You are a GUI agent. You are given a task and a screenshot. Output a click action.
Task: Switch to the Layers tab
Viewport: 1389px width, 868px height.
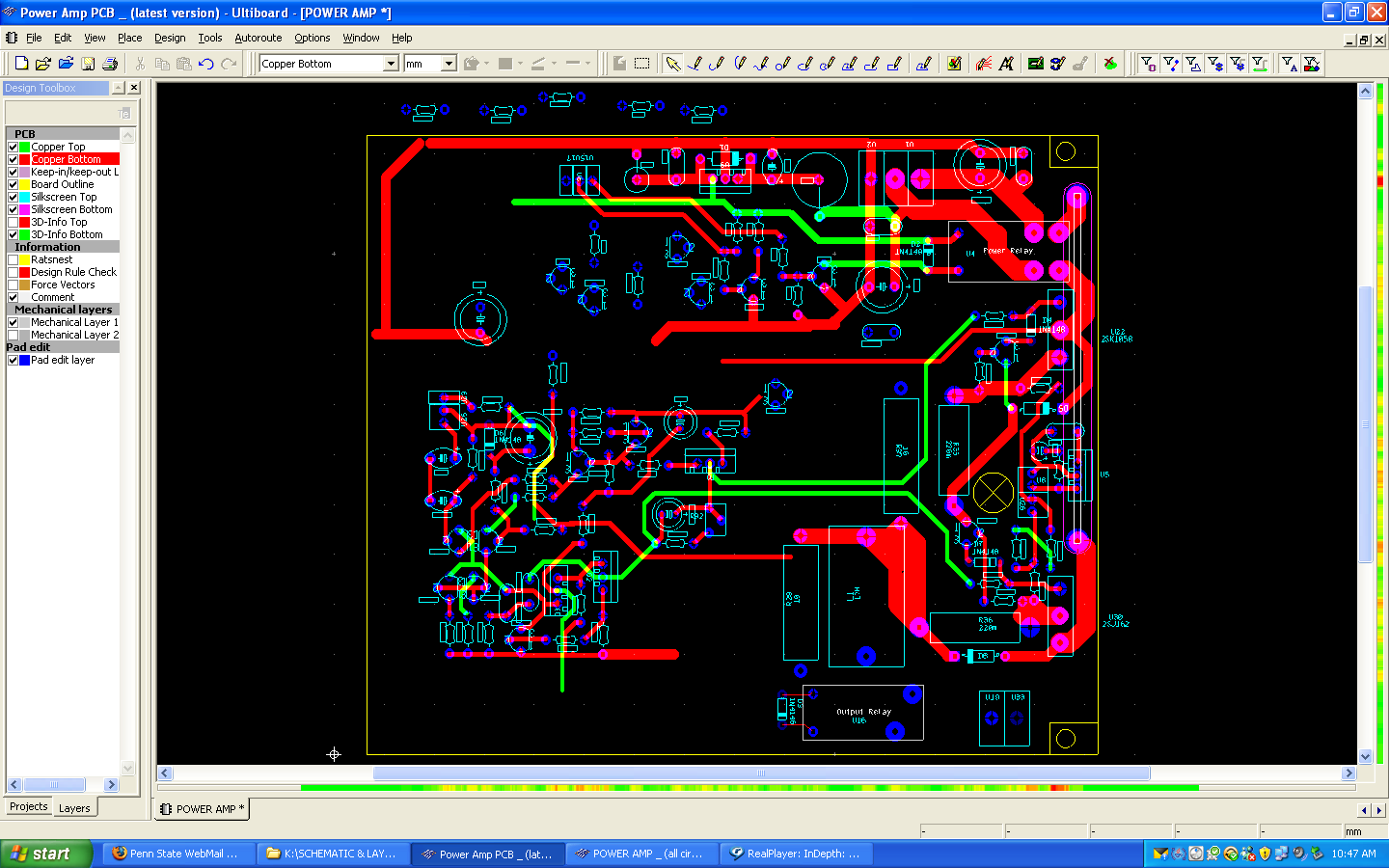[x=74, y=808]
